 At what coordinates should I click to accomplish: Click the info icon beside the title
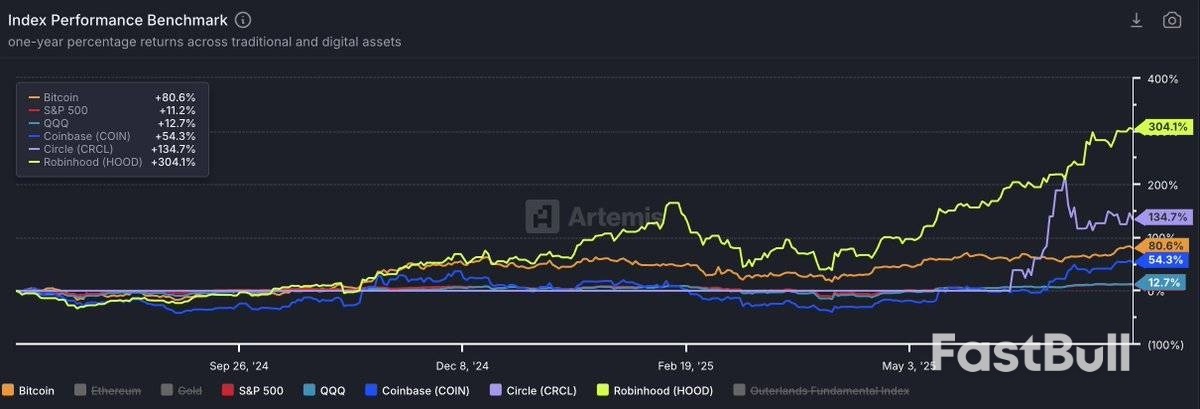[x=244, y=20]
